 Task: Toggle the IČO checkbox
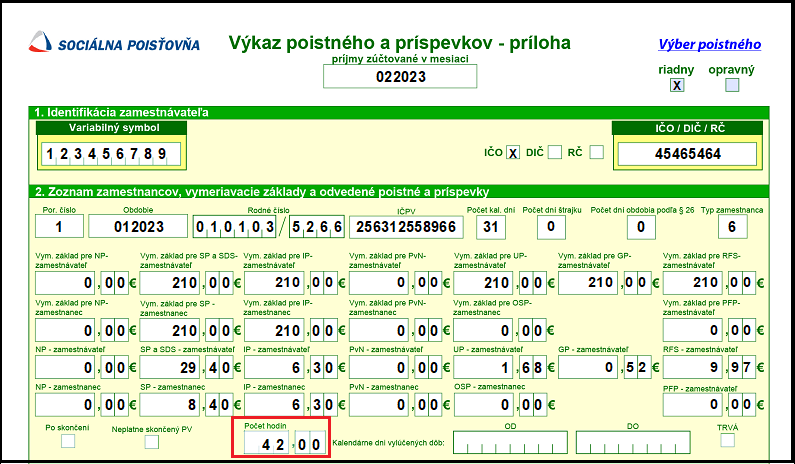(x=513, y=152)
